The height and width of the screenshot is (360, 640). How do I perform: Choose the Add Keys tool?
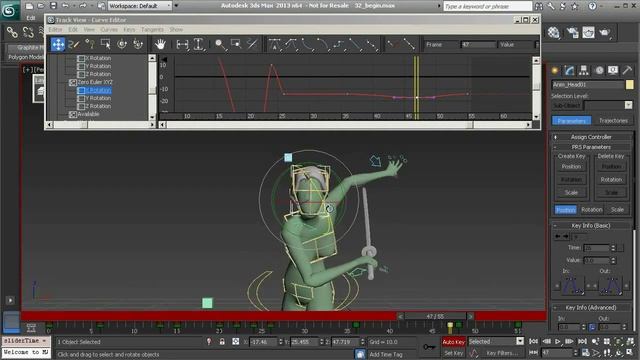point(90,44)
